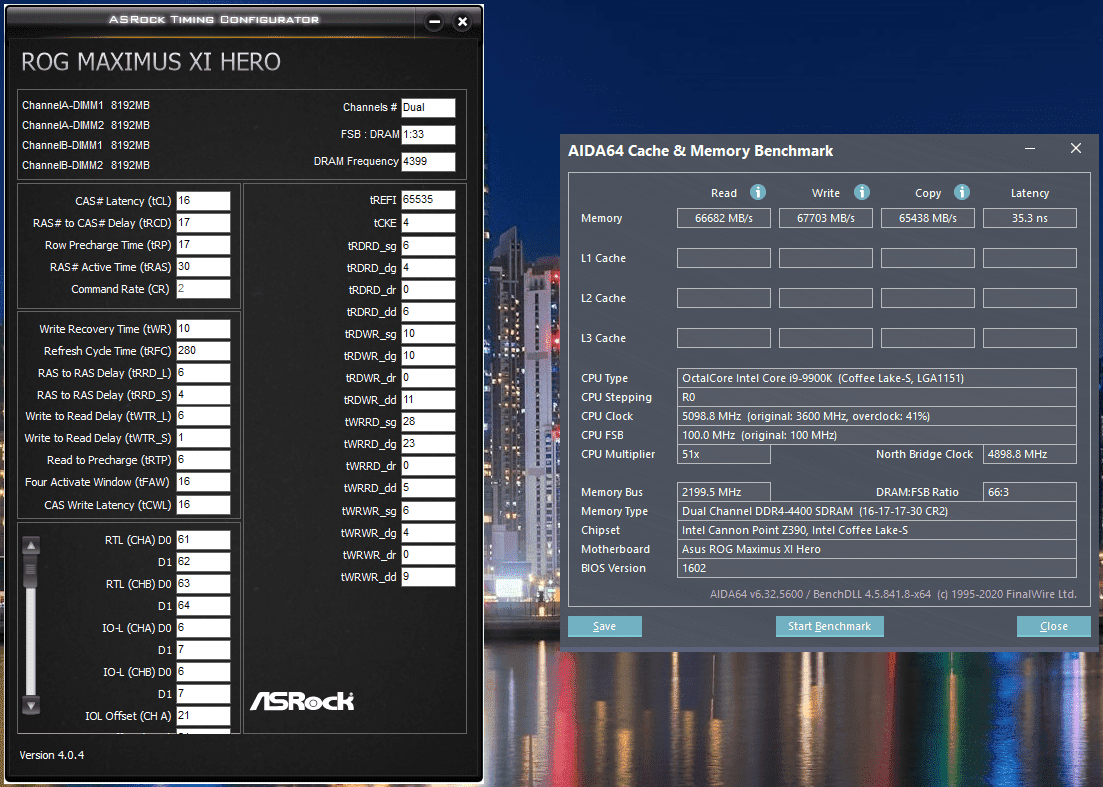
Task: Click the Memory Write result 67703 MB/s
Action: [826, 218]
